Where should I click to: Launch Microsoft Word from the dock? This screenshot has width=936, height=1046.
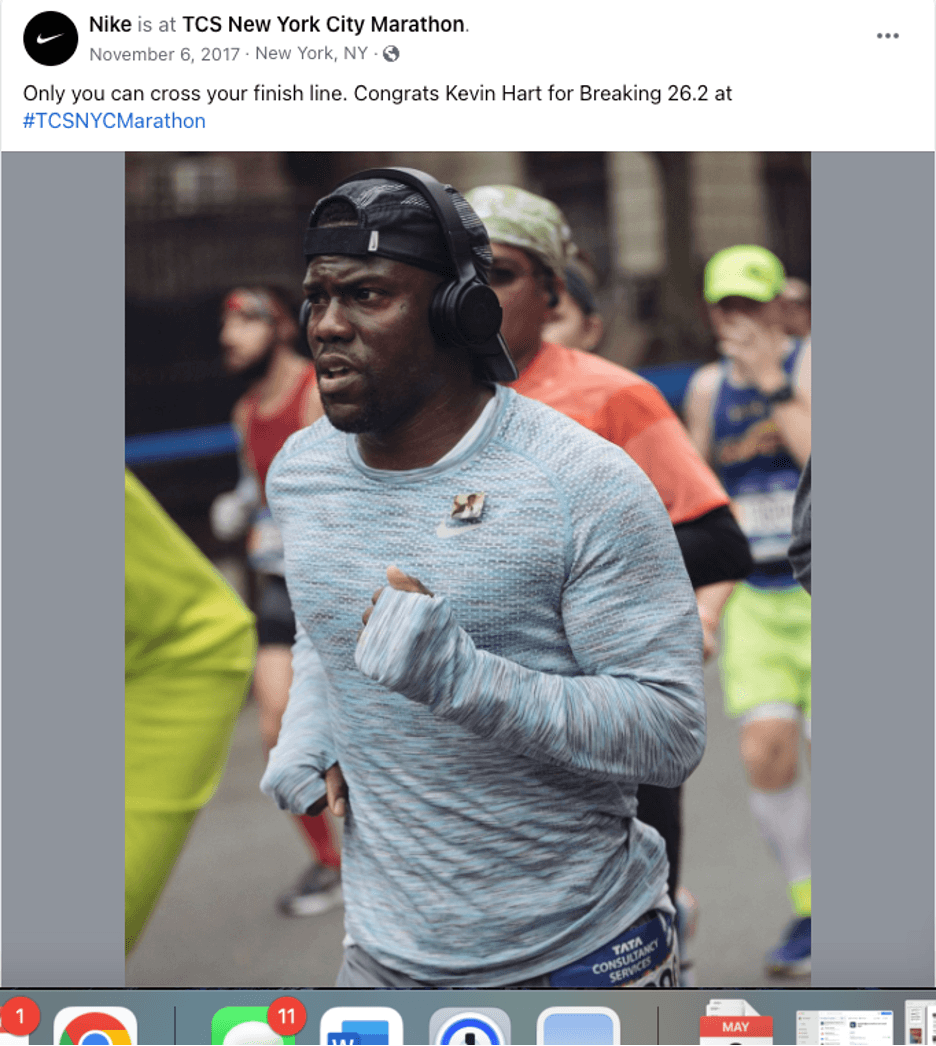tap(361, 1026)
